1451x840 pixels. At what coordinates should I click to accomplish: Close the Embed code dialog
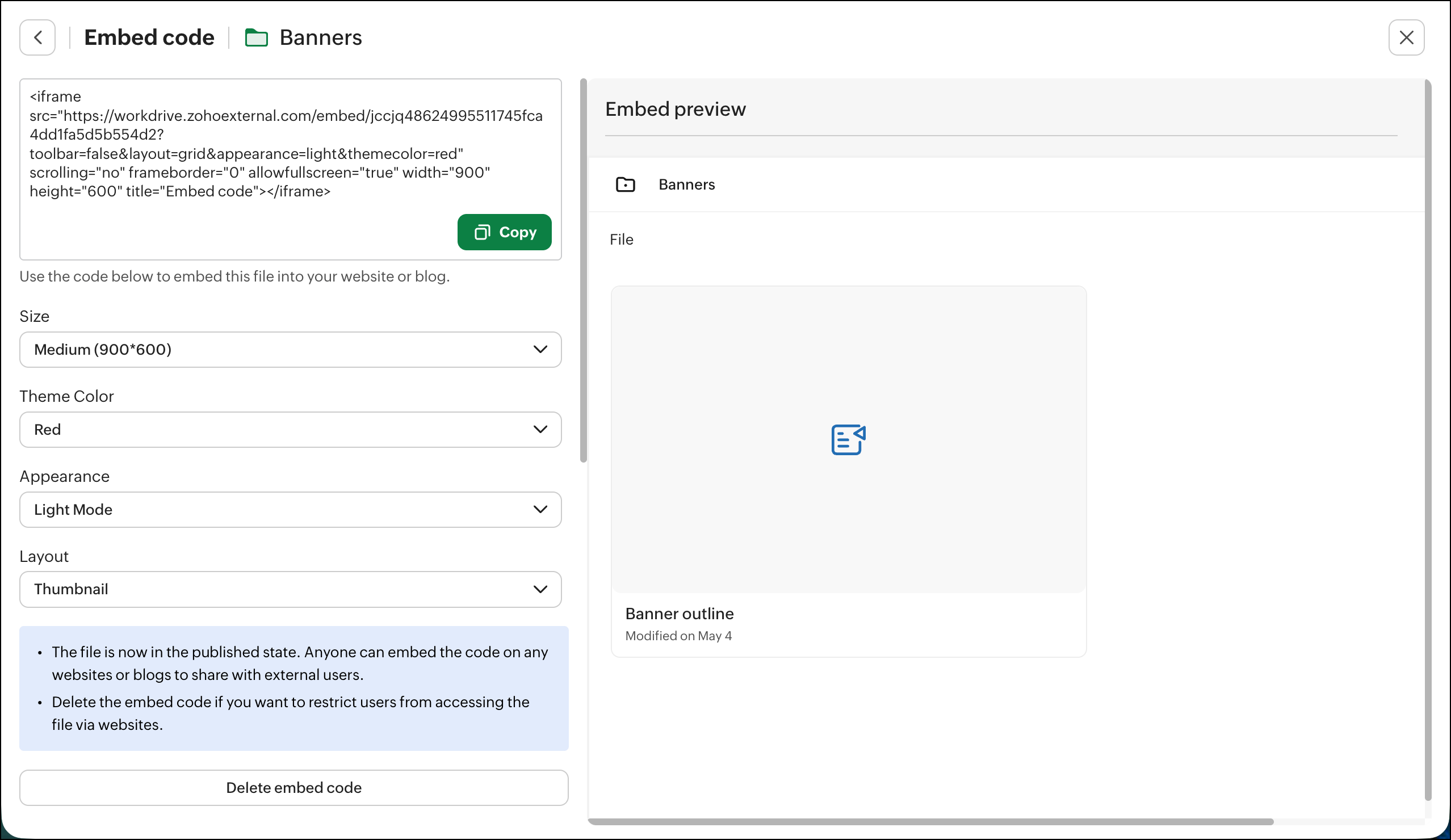coord(1406,37)
